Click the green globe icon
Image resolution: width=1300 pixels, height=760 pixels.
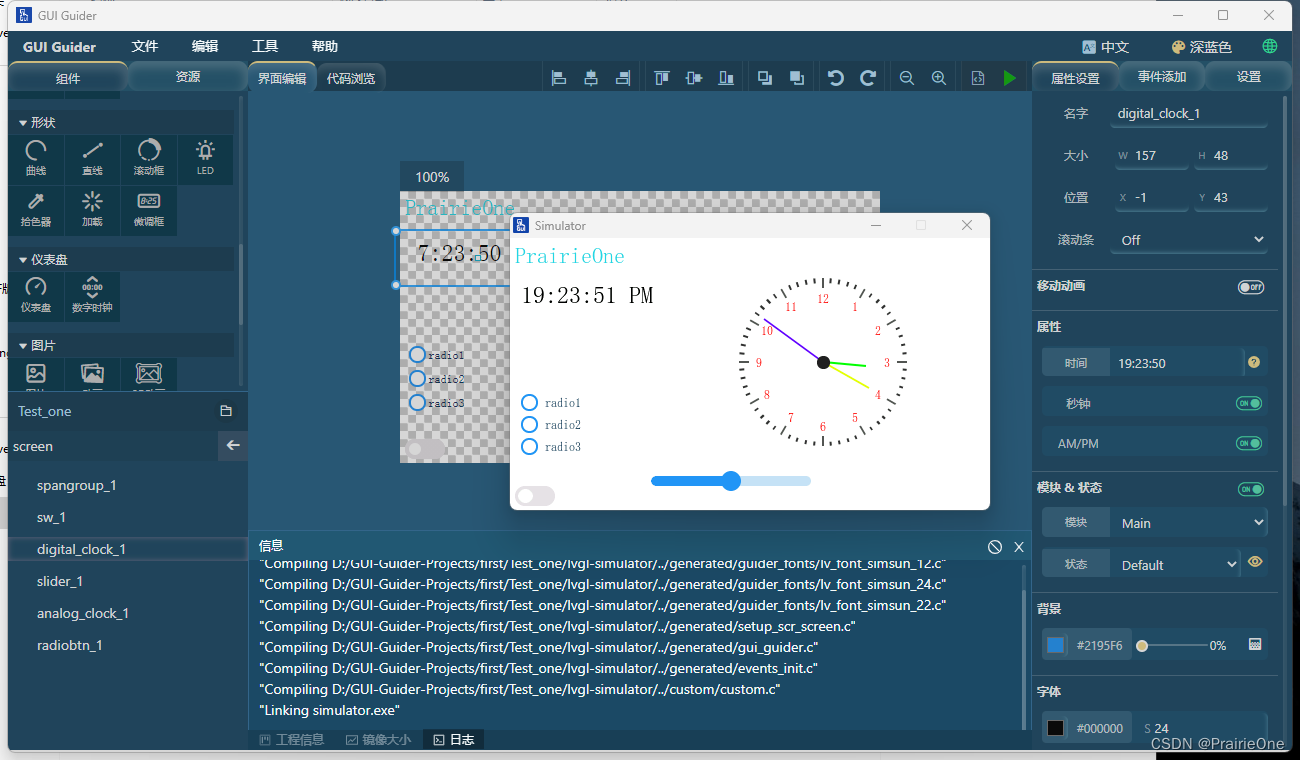pyautogui.click(x=1270, y=46)
